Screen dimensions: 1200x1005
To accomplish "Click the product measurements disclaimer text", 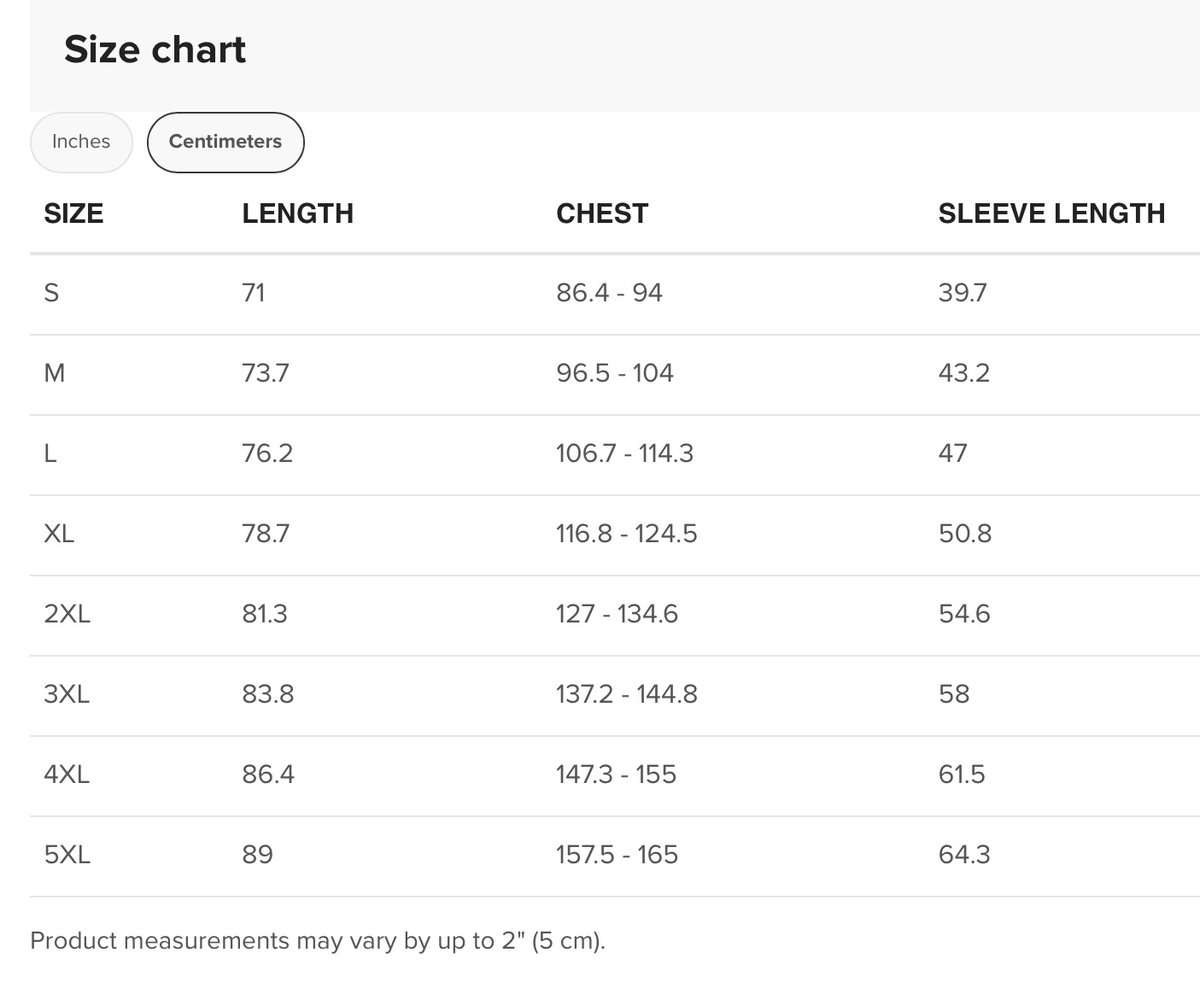I will point(318,941).
